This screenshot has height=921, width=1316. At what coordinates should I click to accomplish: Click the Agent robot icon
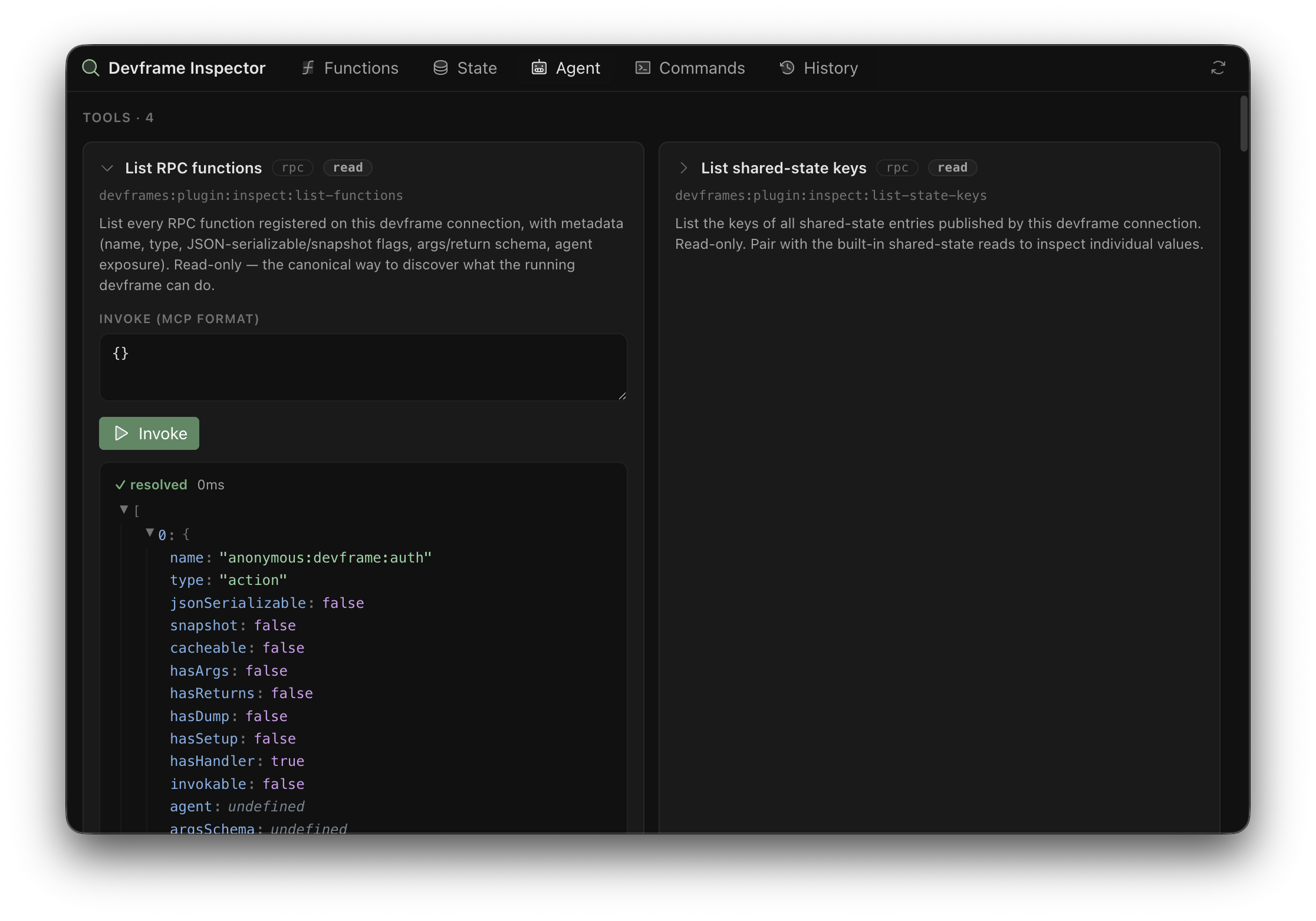539,68
